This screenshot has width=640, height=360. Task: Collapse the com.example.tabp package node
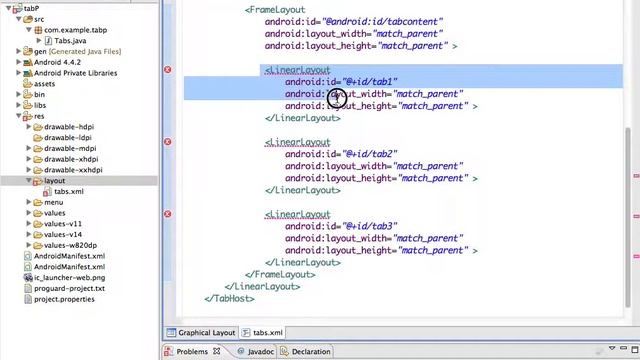[29, 30]
